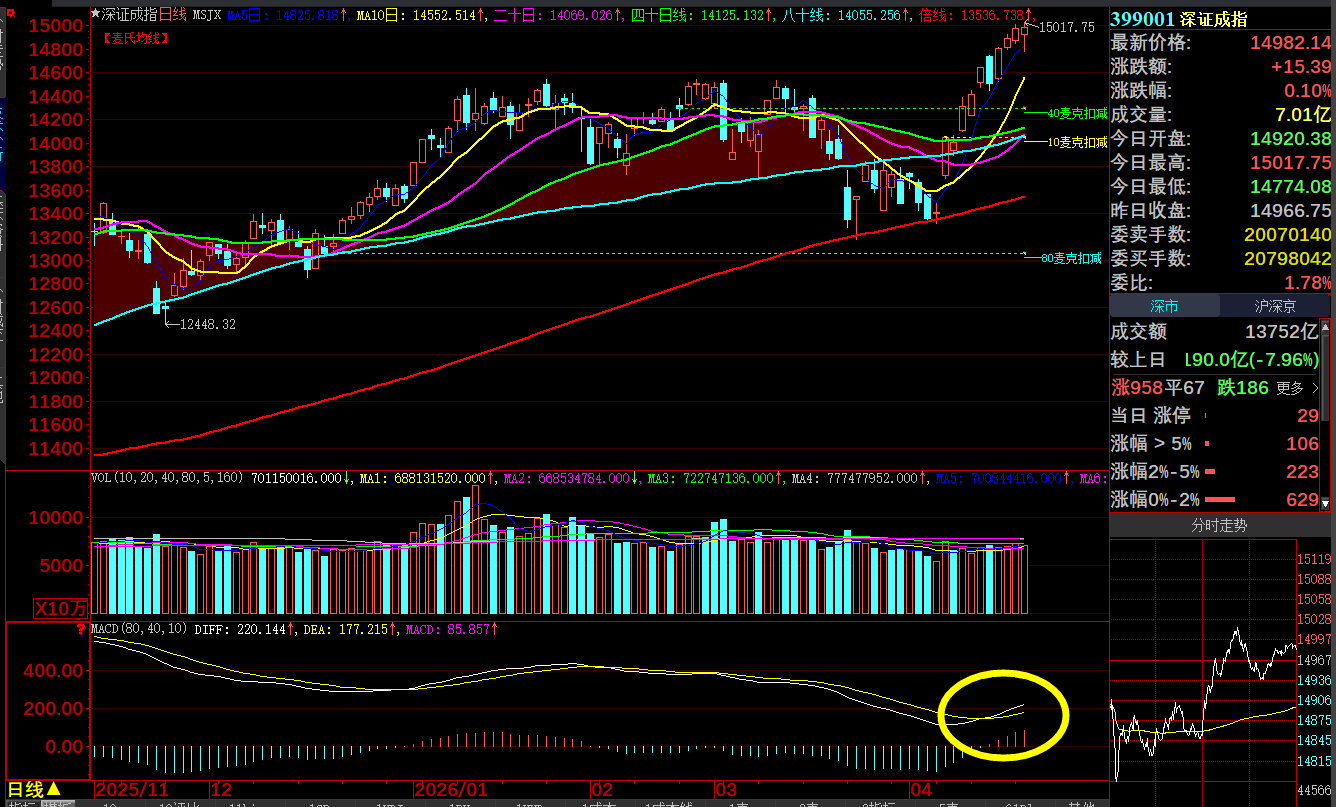Click the red question mark icon beside MACD
1336x807 pixels.
pyautogui.click(x=81, y=629)
